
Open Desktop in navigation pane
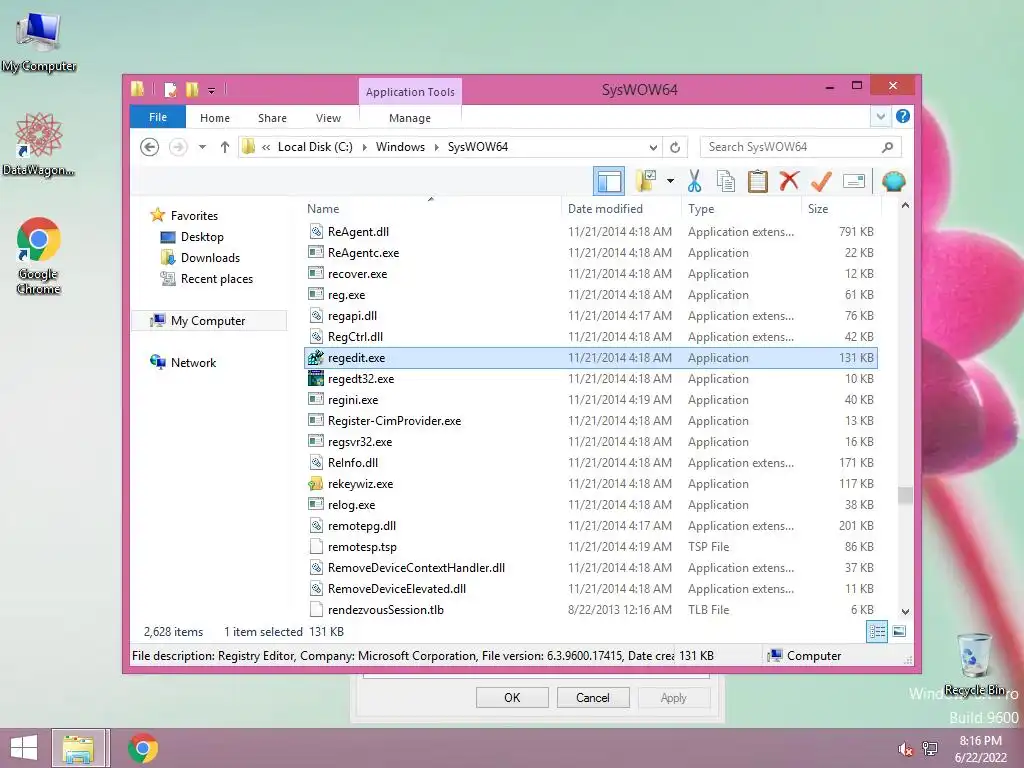202,236
